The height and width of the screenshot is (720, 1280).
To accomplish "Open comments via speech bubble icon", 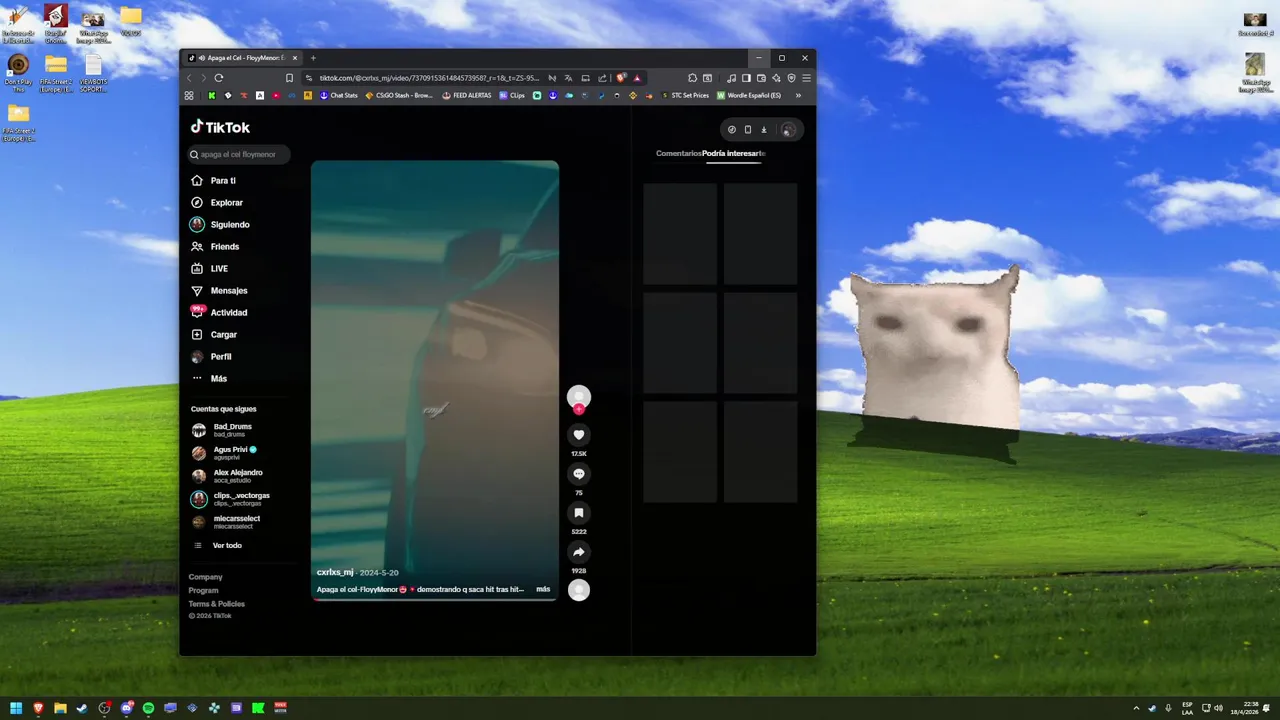I will point(579,474).
